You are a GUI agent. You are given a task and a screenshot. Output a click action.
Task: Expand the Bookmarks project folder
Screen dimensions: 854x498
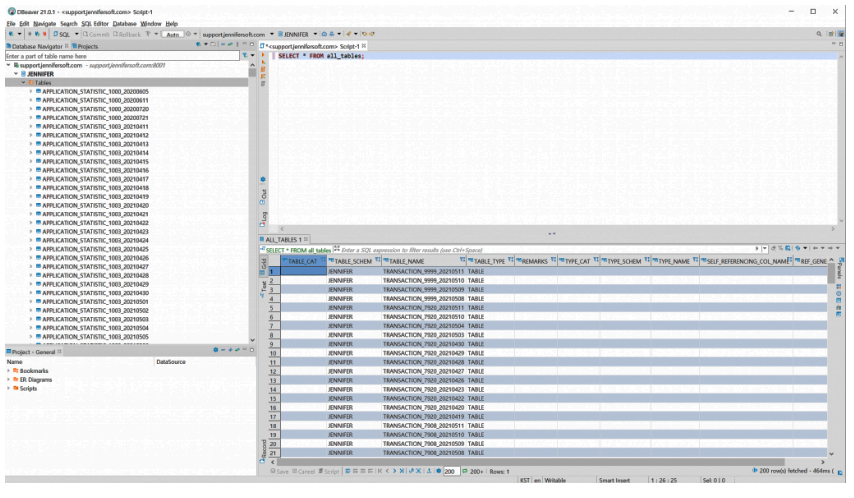tap(9, 371)
